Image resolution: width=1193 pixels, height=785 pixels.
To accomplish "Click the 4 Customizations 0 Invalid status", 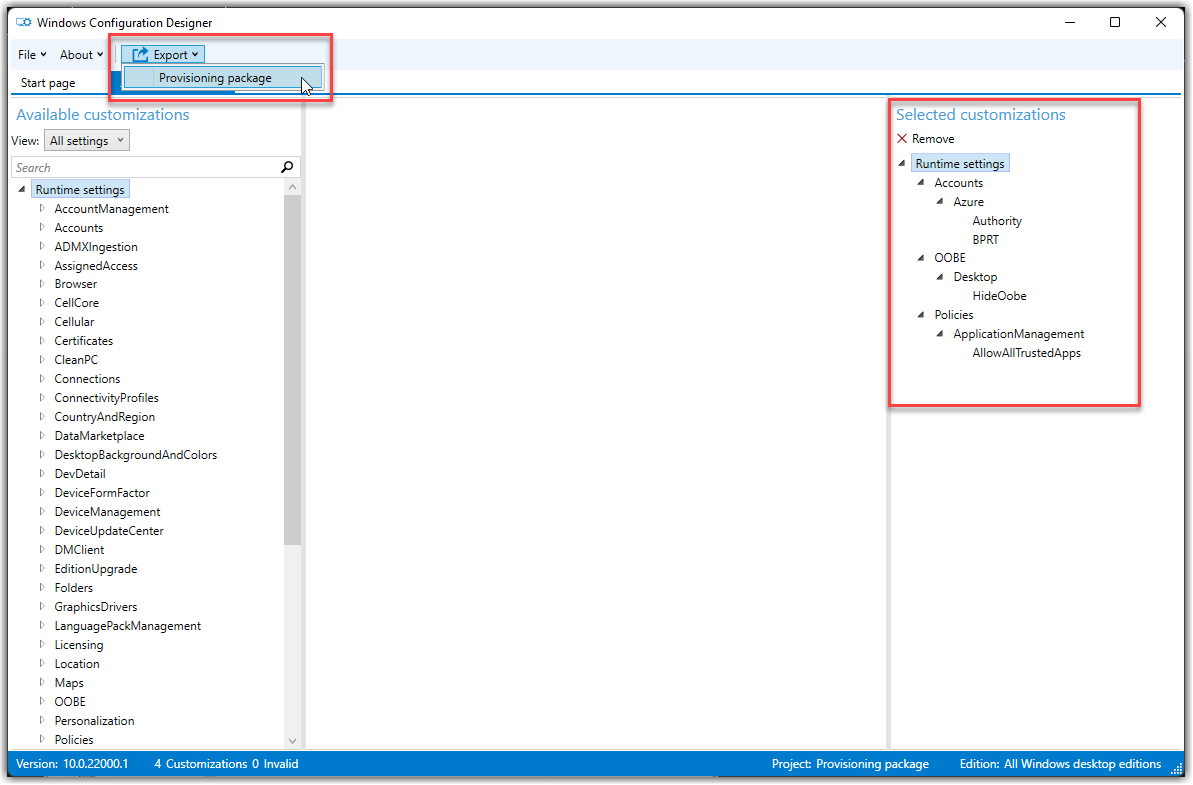I will coord(226,764).
